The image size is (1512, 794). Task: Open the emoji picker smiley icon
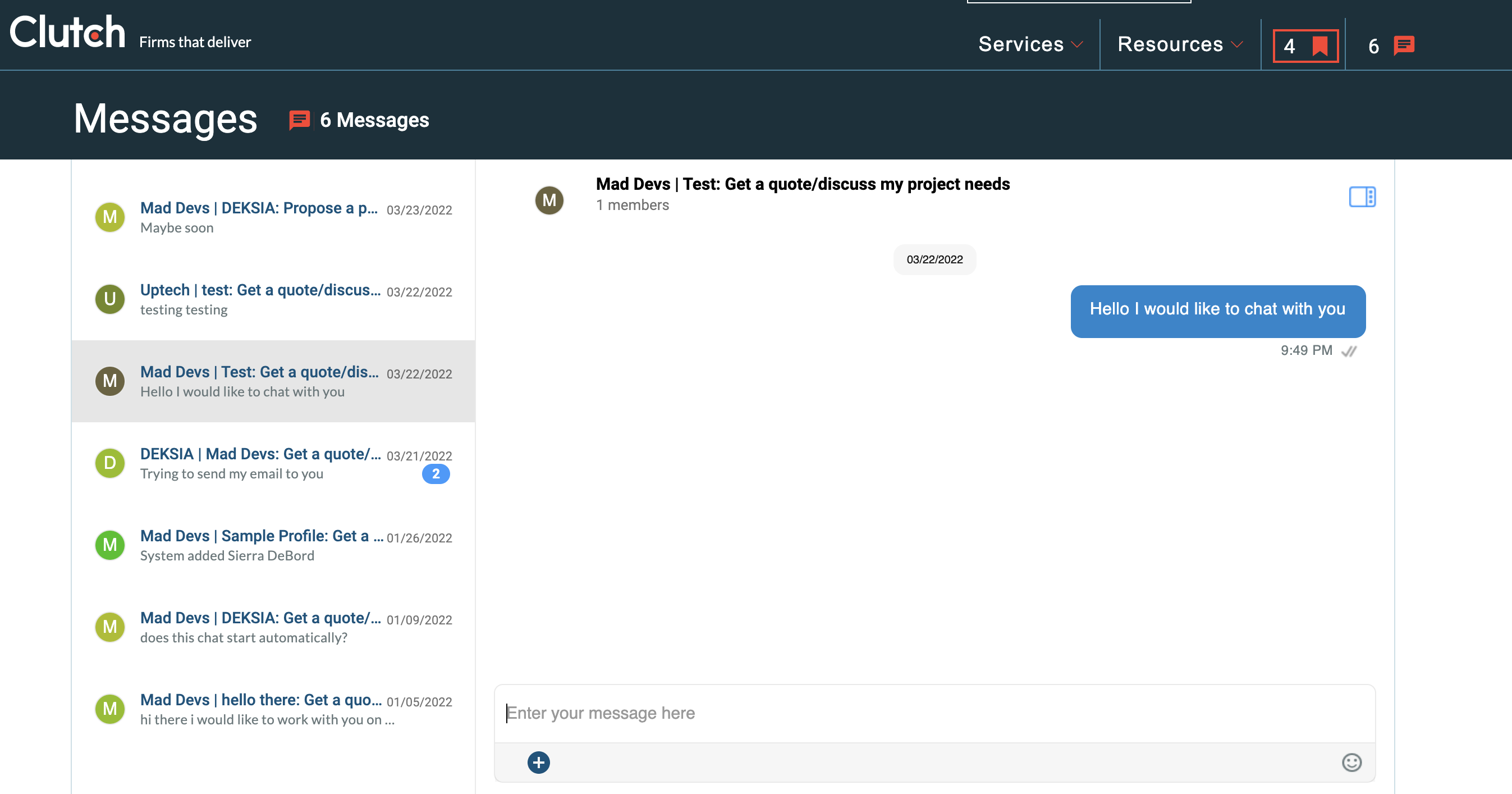coord(1351,763)
